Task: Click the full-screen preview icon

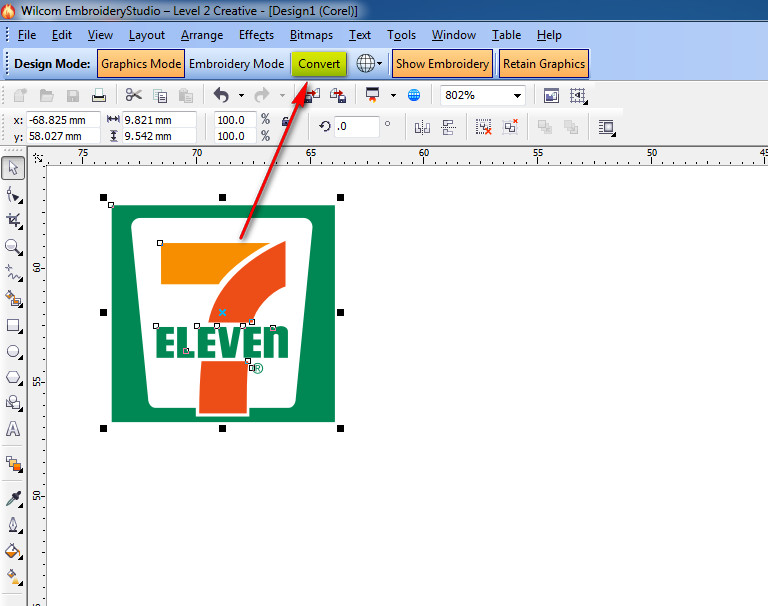Action: pyautogui.click(x=551, y=95)
